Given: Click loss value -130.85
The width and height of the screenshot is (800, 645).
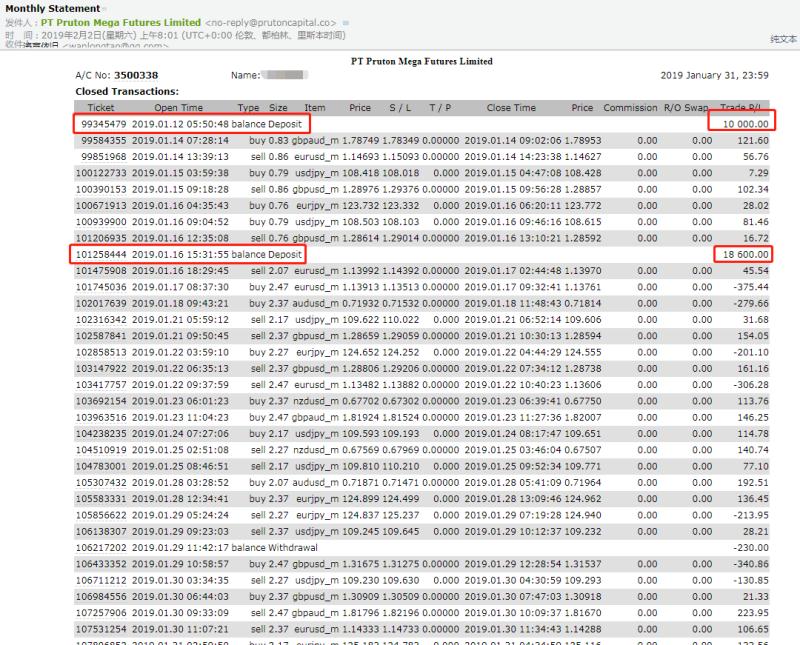Looking at the screenshot, I should pos(751,580).
